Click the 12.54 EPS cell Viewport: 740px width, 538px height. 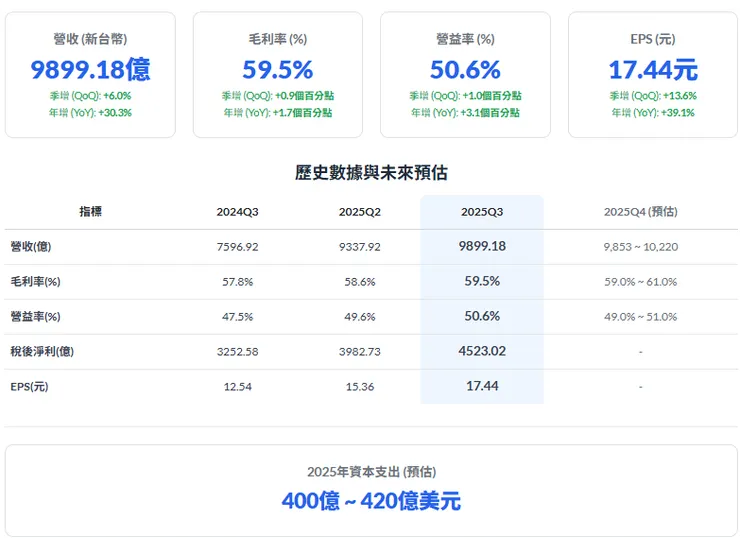point(237,387)
